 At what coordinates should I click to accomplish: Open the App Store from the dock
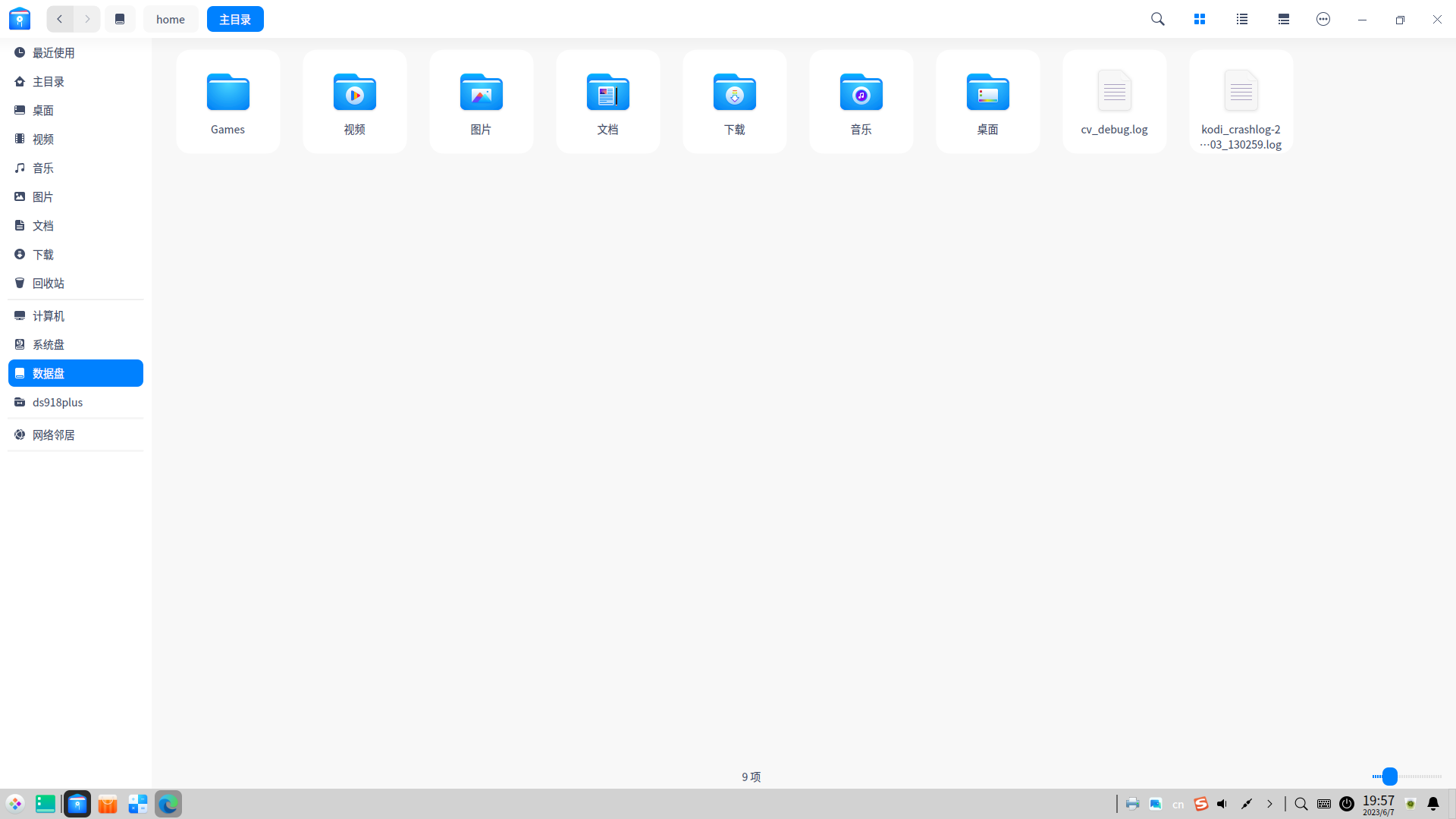(x=108, y=804)
